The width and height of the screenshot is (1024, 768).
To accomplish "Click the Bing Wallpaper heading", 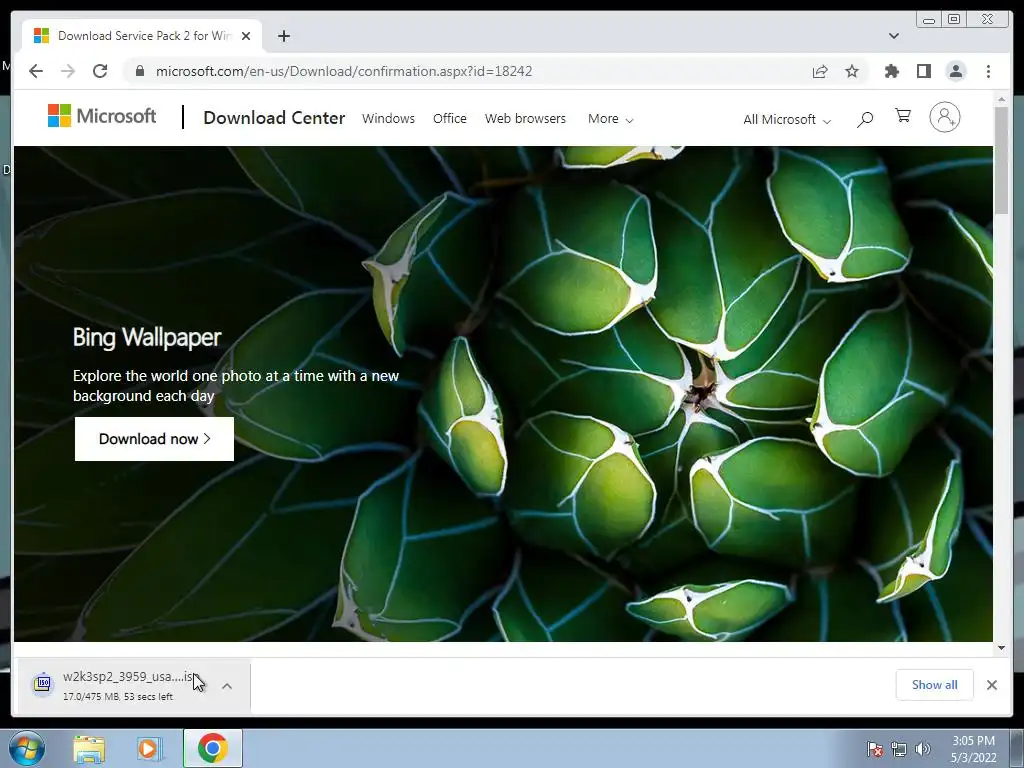I will (147, 337).
